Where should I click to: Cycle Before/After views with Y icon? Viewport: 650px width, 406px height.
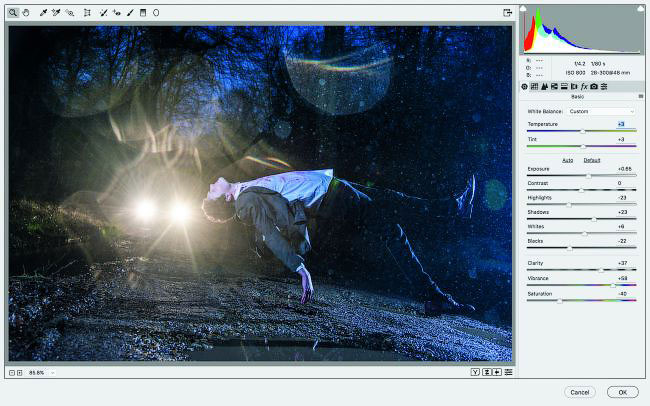pos(475,372)
